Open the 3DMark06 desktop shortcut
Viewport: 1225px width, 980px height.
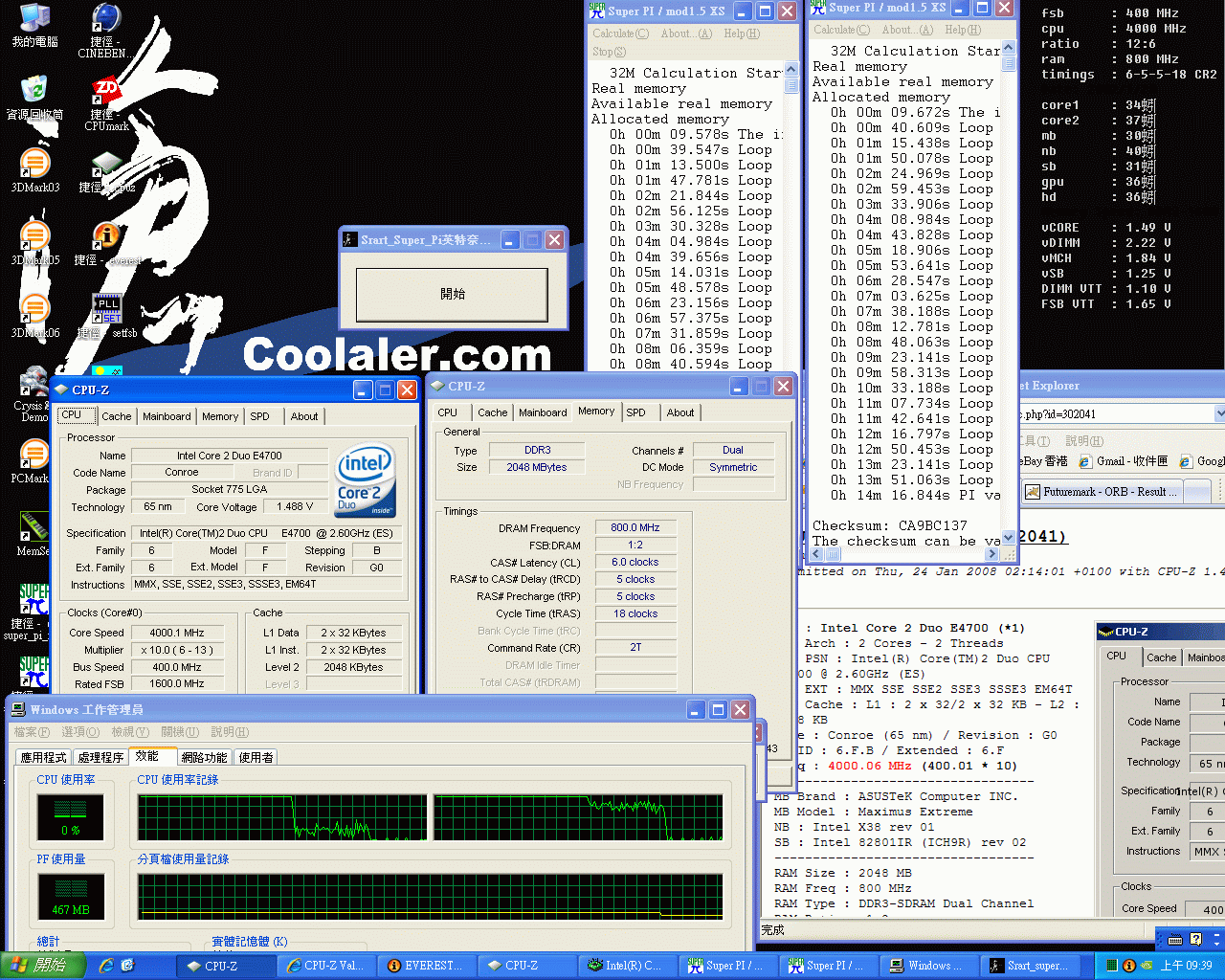[35, 316]
